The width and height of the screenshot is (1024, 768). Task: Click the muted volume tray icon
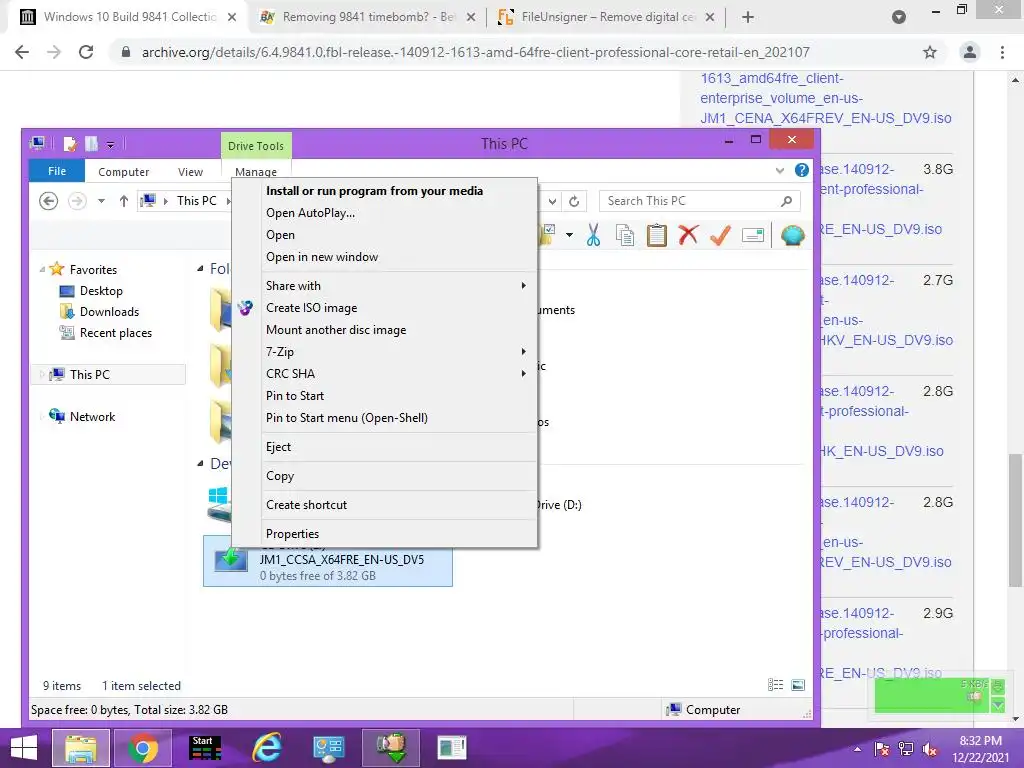930,749
